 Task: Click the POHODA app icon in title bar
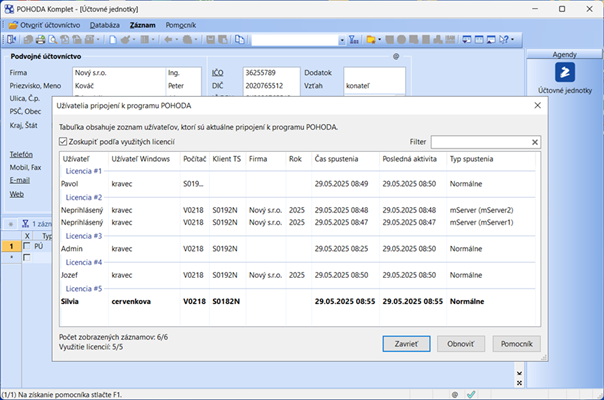9,9
